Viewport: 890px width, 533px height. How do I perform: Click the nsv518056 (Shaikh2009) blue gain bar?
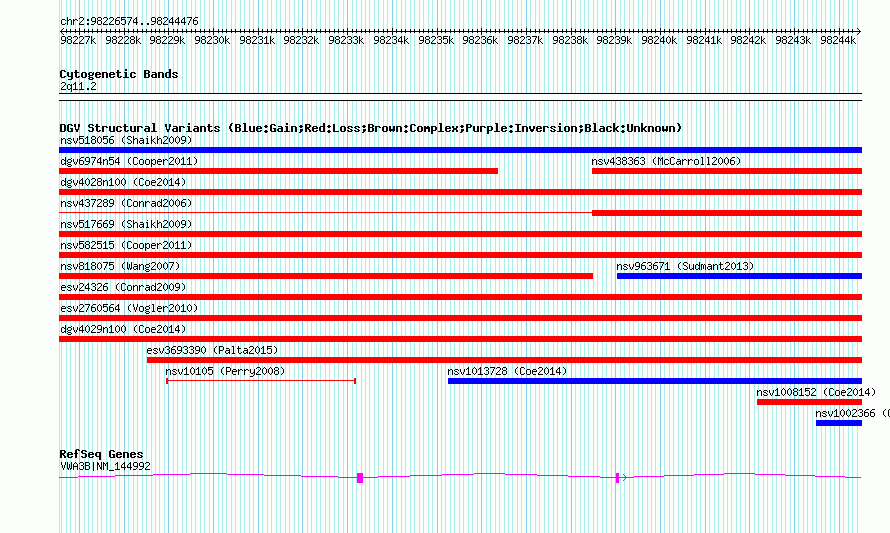click(460, 150)
